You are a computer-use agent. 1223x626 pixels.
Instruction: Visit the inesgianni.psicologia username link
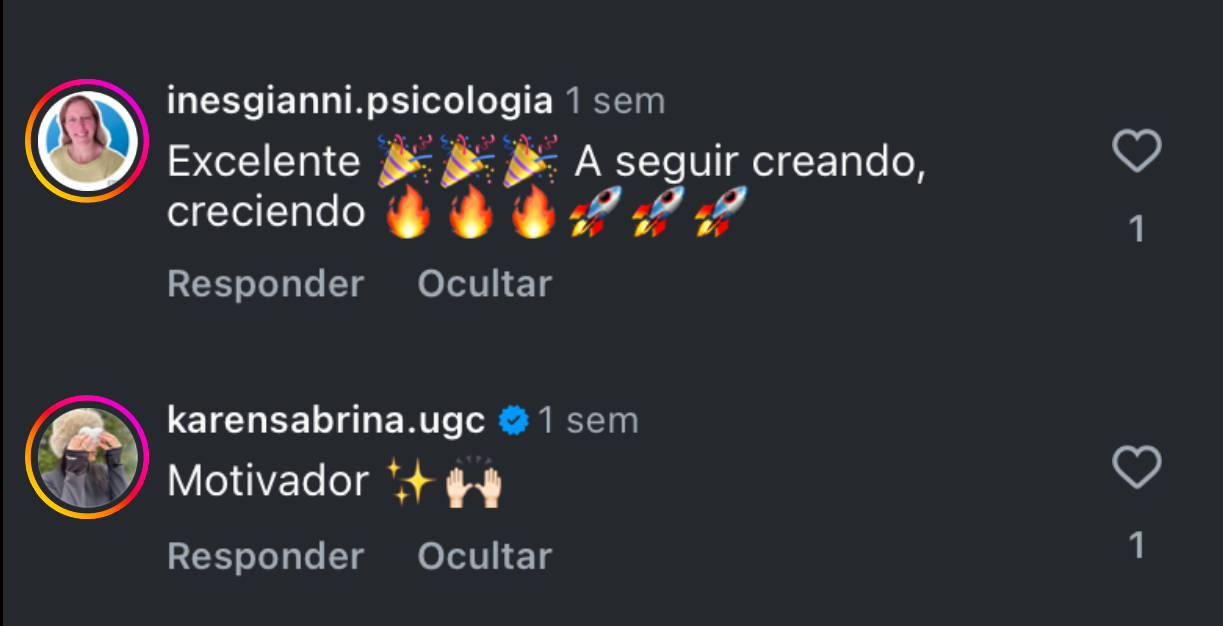(359, 101)
